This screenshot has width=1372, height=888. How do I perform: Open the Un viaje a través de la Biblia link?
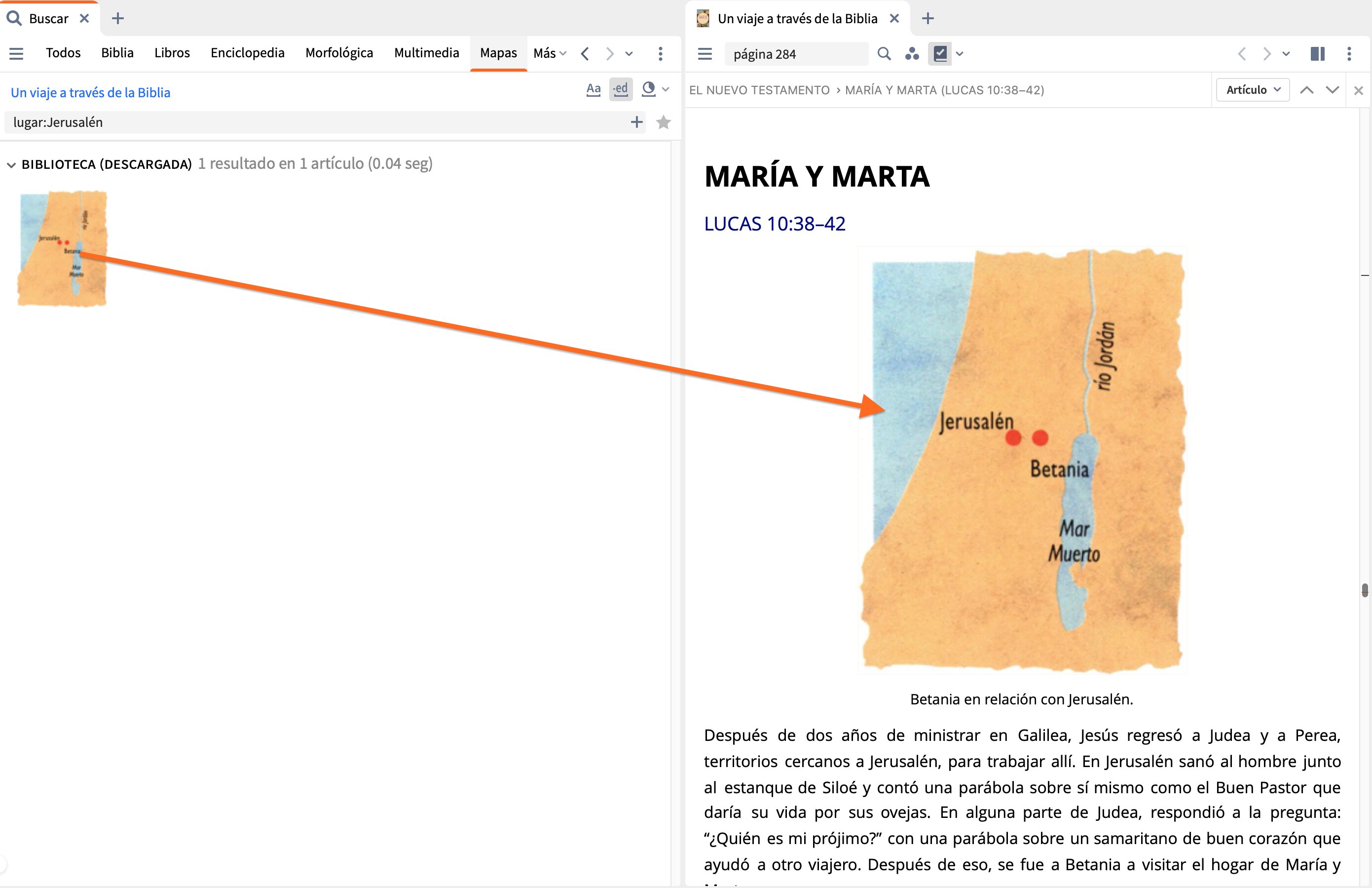pyautogui.click(x=90, y=92)
